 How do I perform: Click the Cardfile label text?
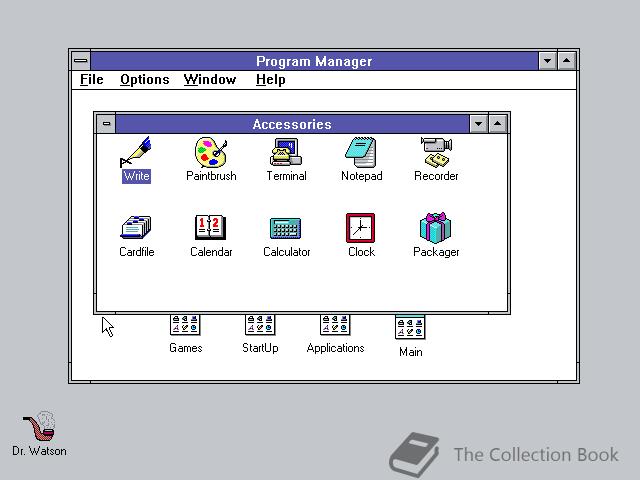click(x=136, y=252)
